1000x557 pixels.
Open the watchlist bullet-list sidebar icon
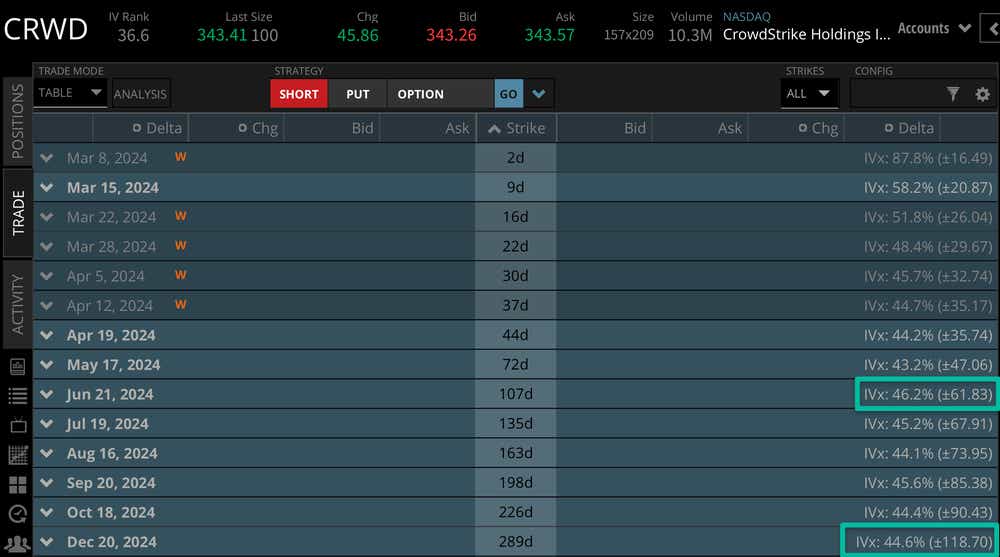tap(17, 396)
